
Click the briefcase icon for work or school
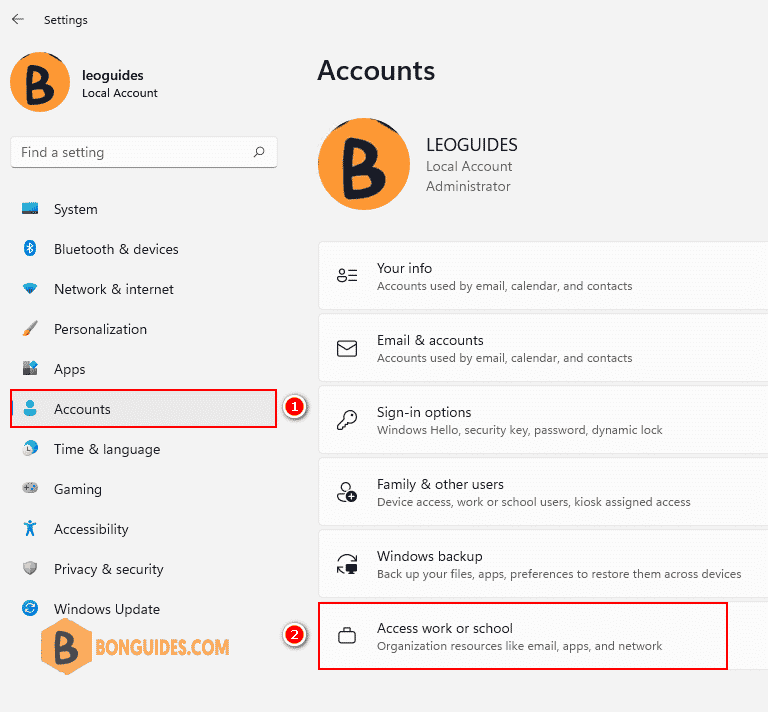(x=347, y=636)
